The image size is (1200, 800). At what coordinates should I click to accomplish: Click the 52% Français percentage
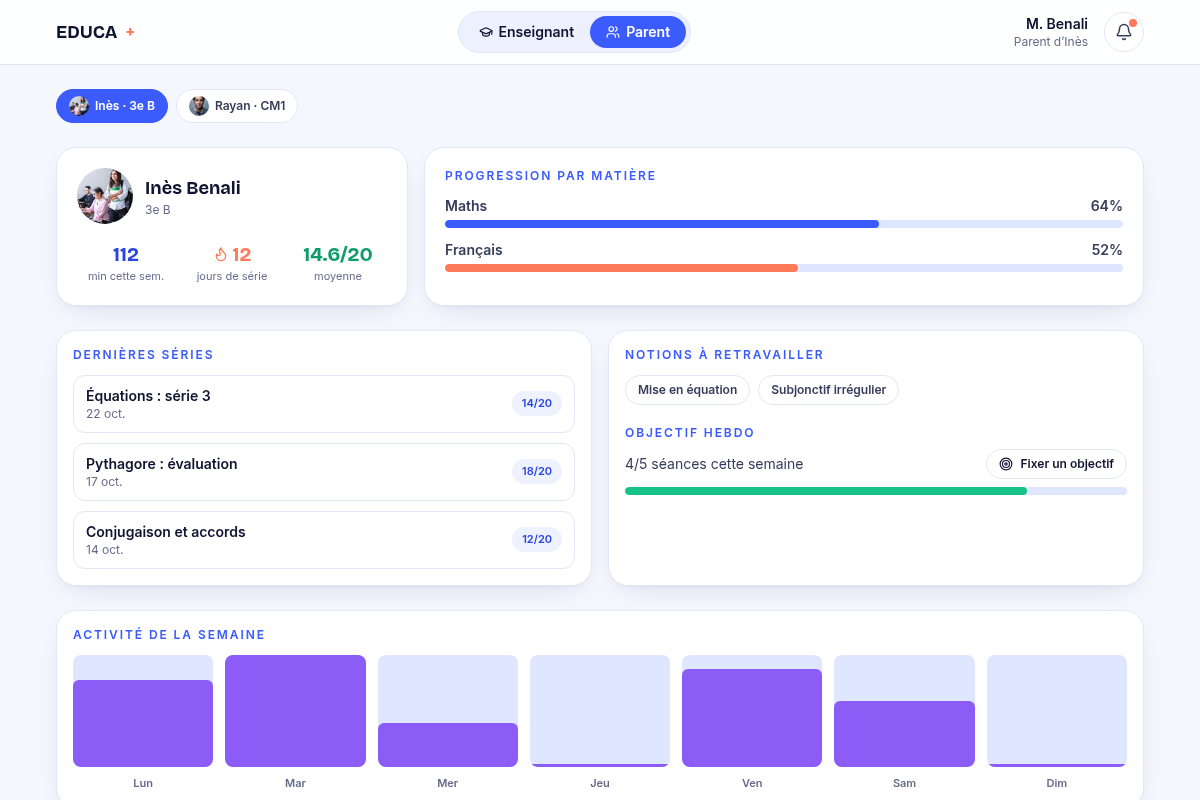point(1107,250)
